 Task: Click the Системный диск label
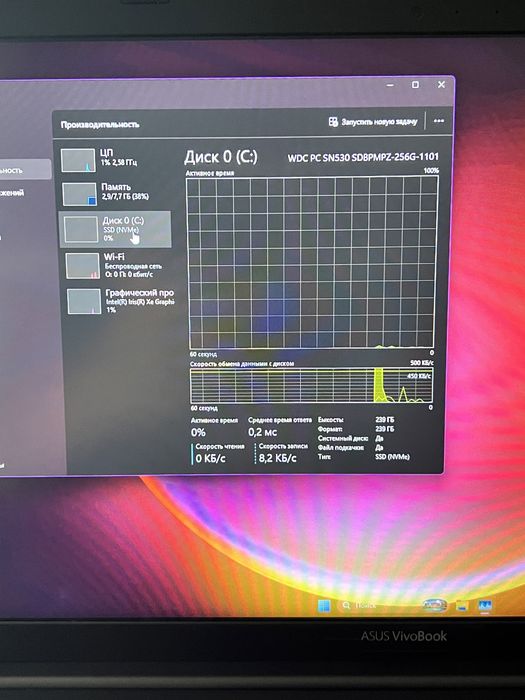tap(343, 438)
